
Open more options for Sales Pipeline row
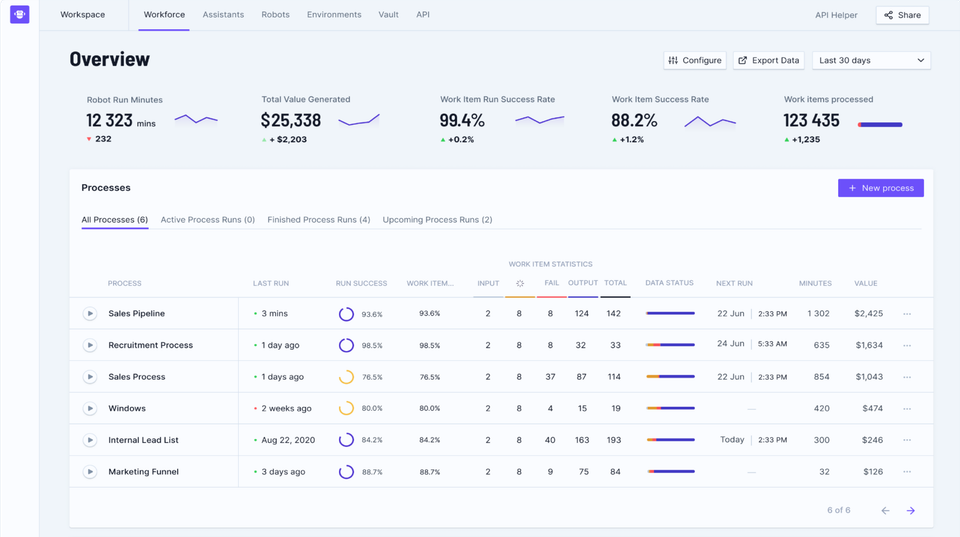907,314
